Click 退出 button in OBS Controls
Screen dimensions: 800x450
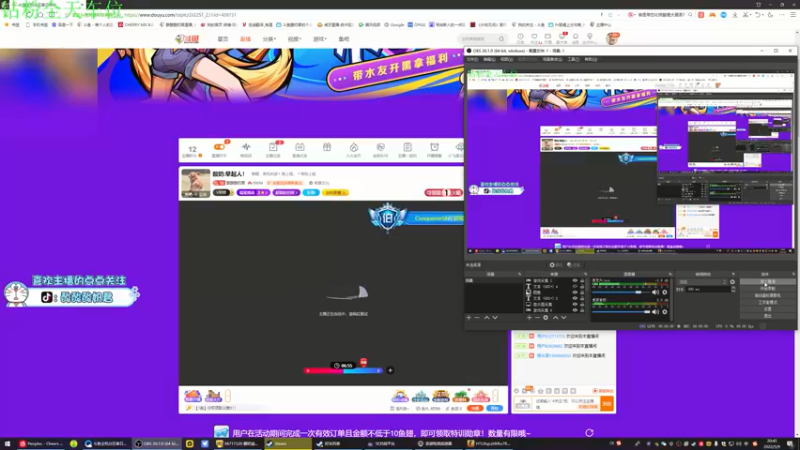767,316
